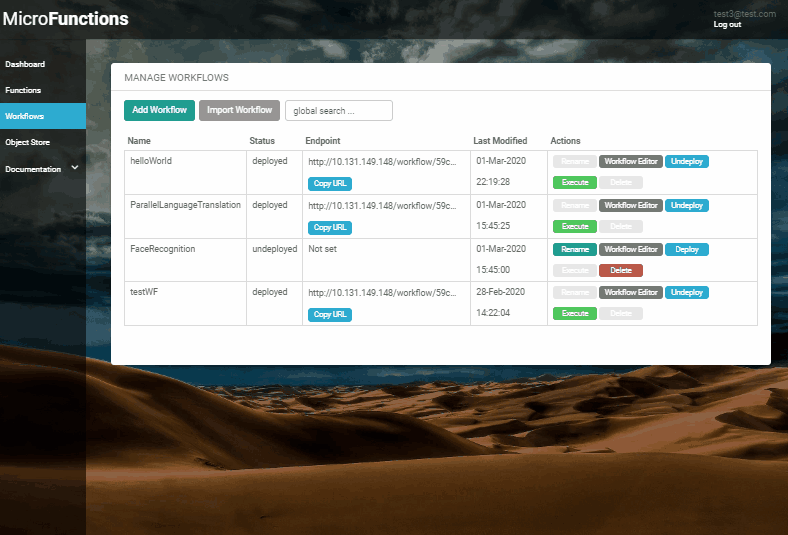Expand the Documentation menu chevron
The width and height of the screenshot is (788, 535).
(x=75, y=167)
